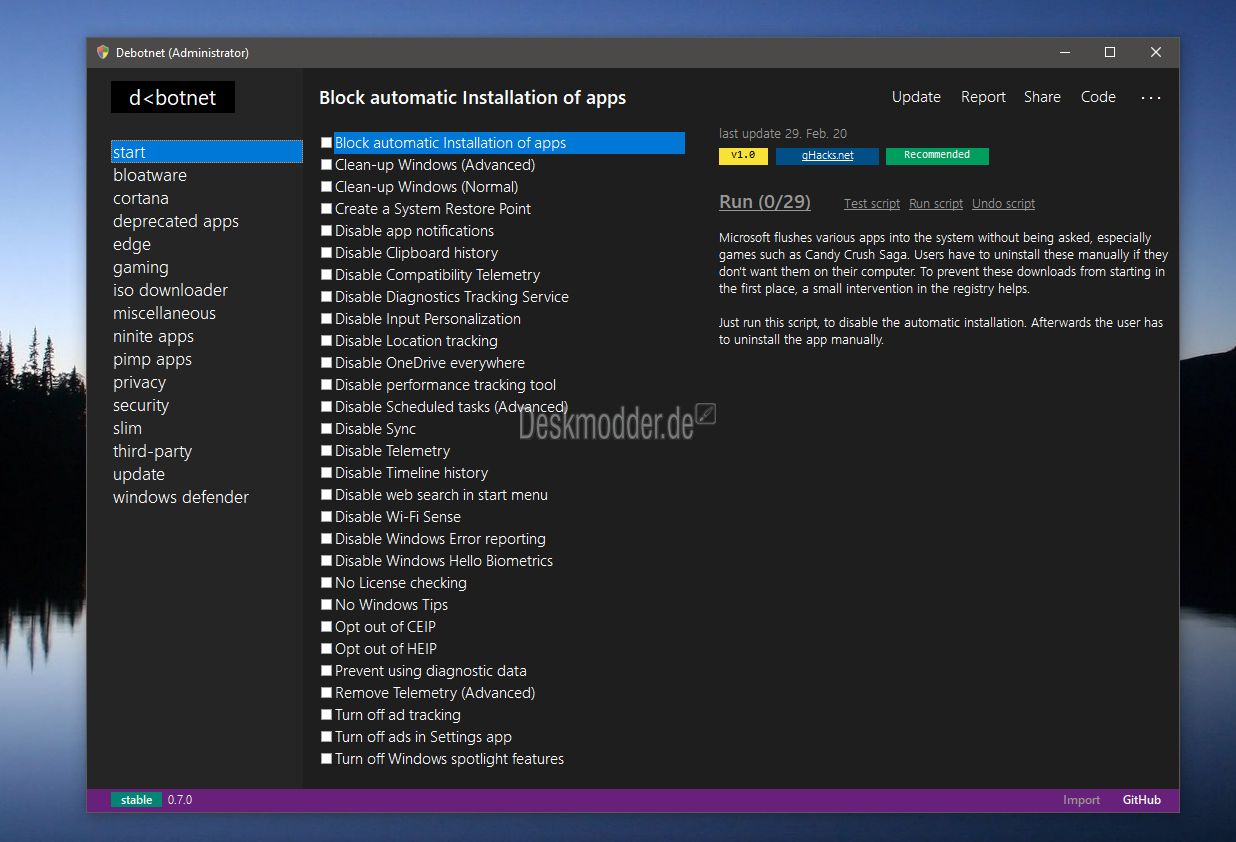Image resolution: width=1236 pixels, height=842 pixels.
Task: Select the bloatware category
Action: click(x=150, y=175)
